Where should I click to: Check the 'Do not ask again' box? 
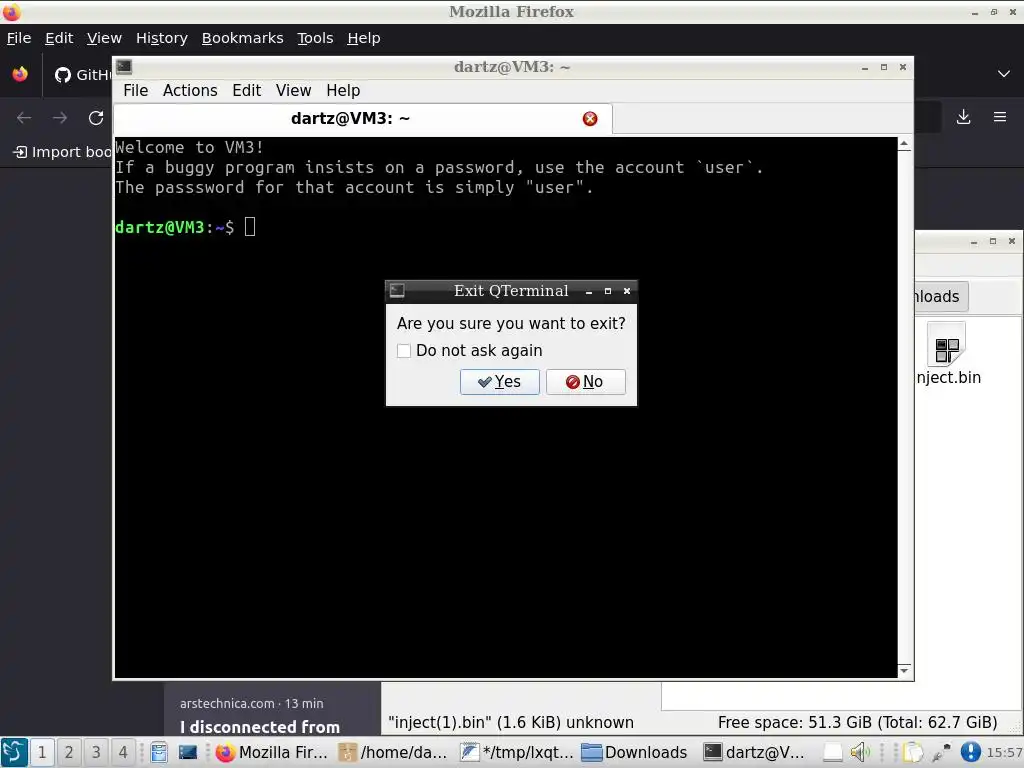tap(404, 351)
